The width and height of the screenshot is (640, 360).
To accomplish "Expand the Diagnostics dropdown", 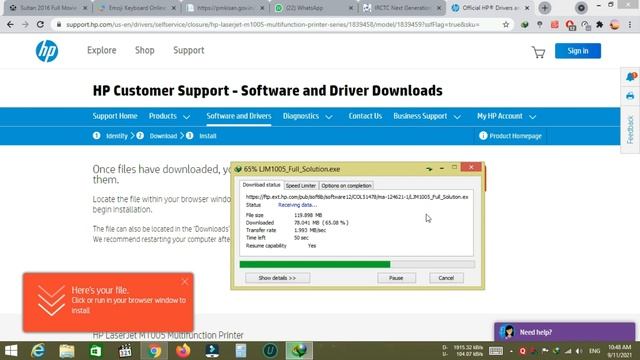I will (x=308, y=116).
